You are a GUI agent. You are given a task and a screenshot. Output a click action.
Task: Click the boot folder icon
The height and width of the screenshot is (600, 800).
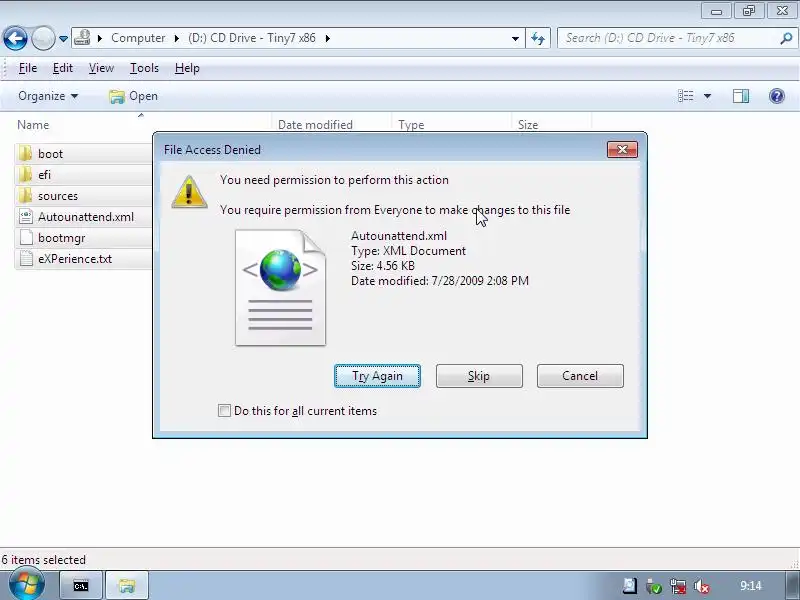coord(25,154)
